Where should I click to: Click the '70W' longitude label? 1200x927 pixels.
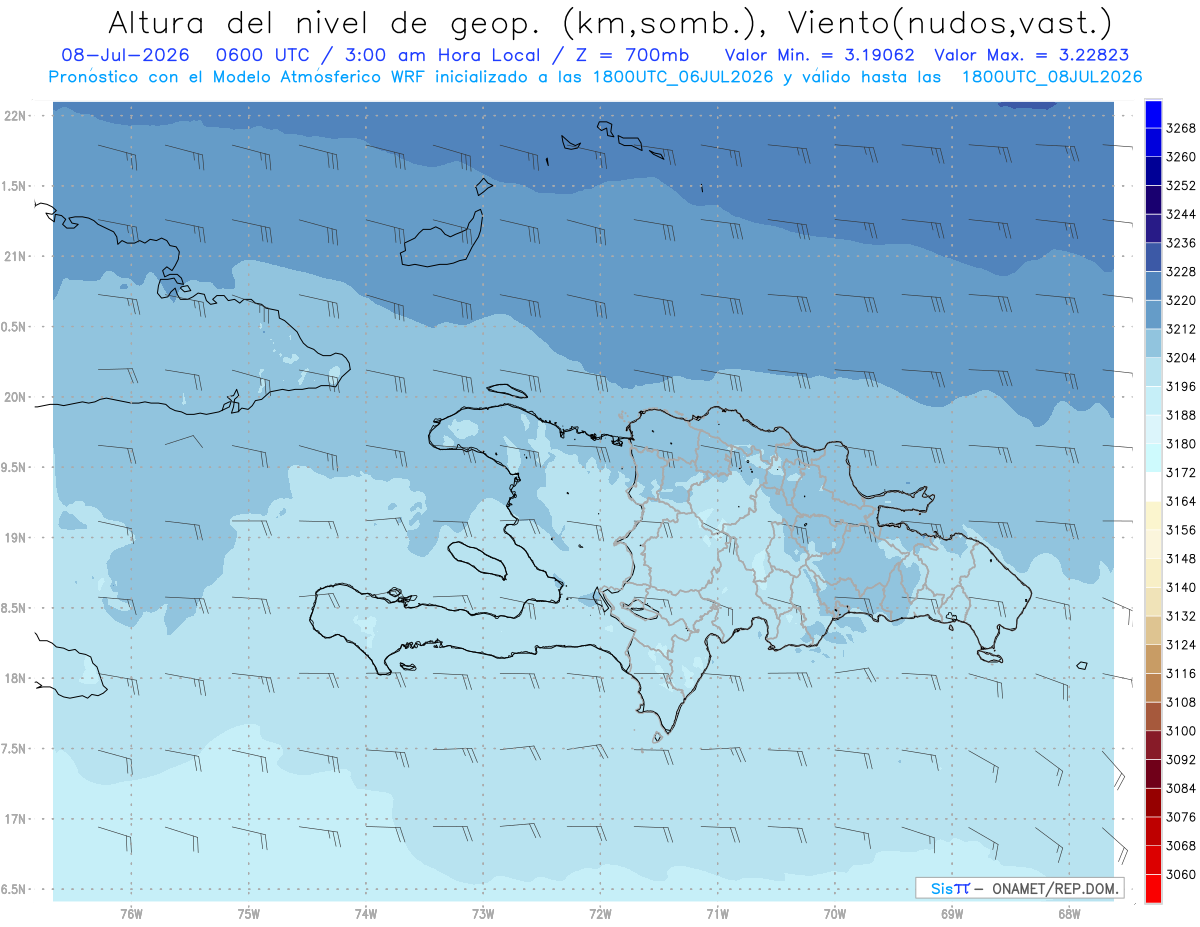point(835,914)
